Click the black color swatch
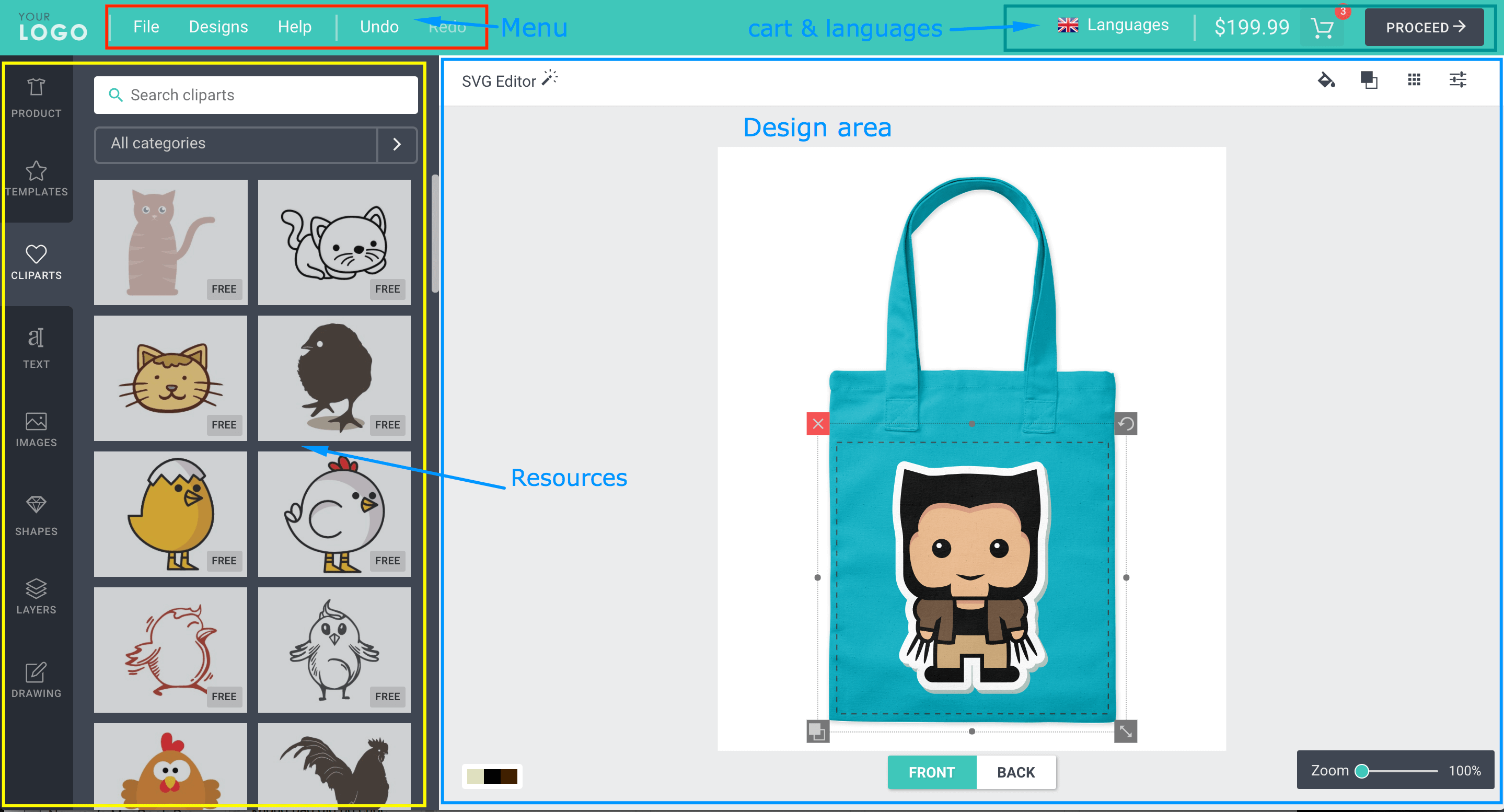Image resolution: width=1504 pixels, height=812 pixels. point(492,776)
